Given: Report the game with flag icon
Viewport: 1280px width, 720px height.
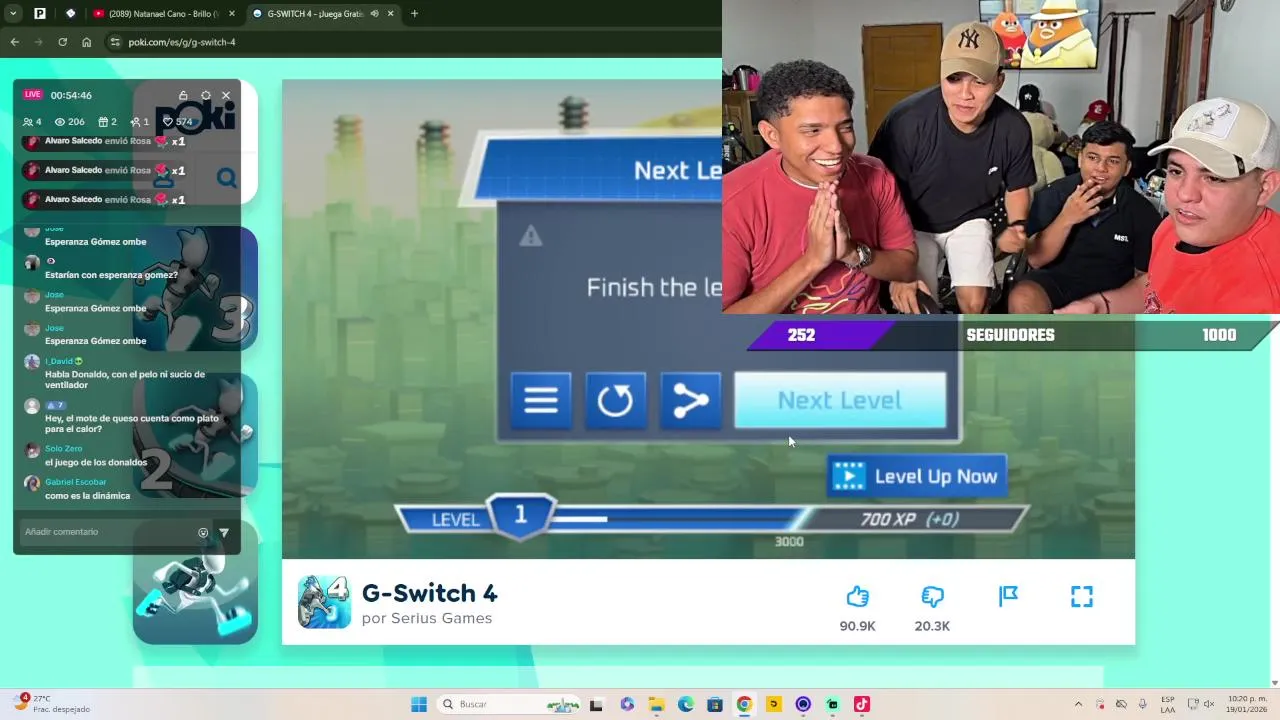Looking at the screenshot, I should click(1008, 597).
